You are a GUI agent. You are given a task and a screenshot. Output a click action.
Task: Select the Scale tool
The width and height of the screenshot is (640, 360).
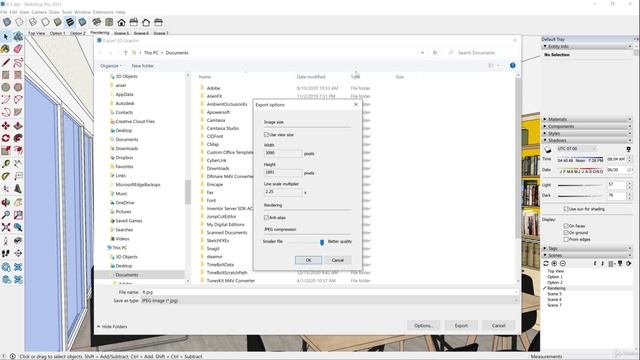pyautogui.click(x=6, y=151)
